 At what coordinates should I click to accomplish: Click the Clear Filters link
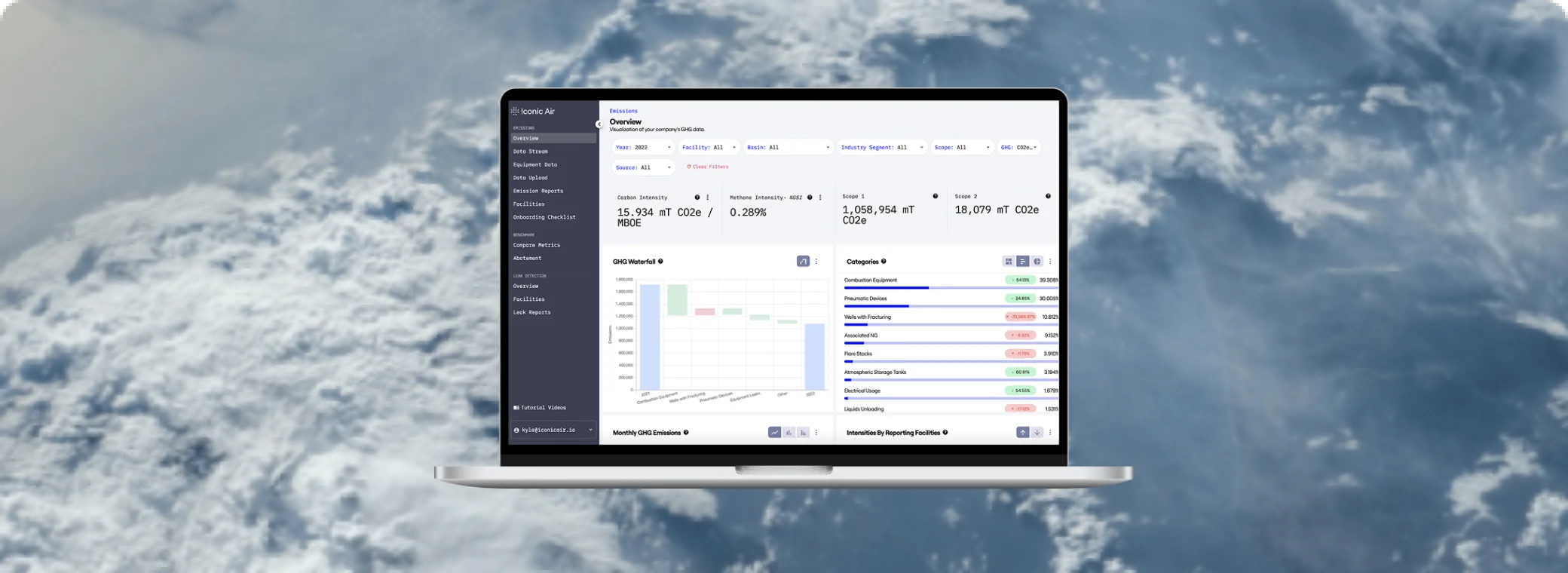pyautogui.click(x=708, y=167)
